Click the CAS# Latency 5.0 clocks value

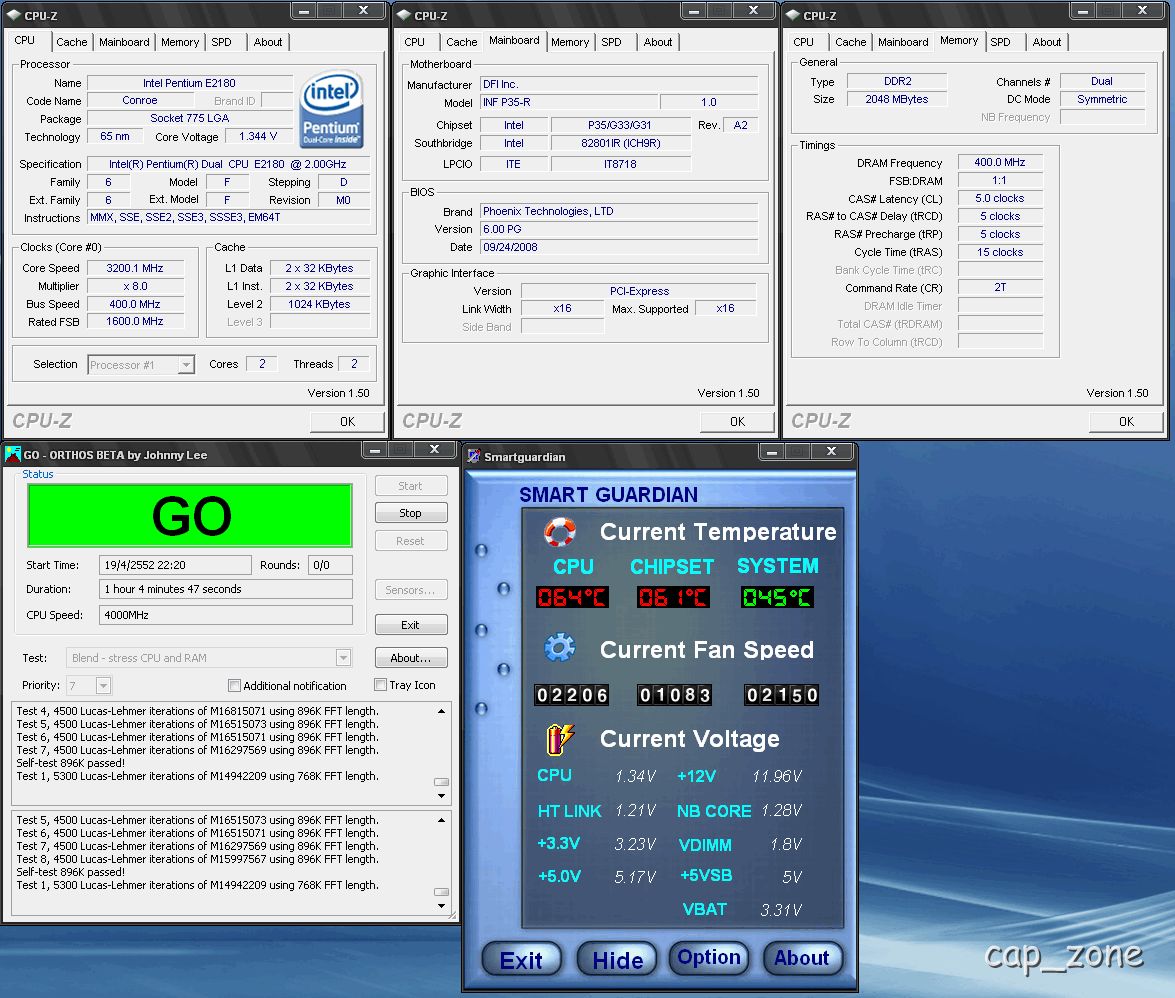(x=1000, y=198)
